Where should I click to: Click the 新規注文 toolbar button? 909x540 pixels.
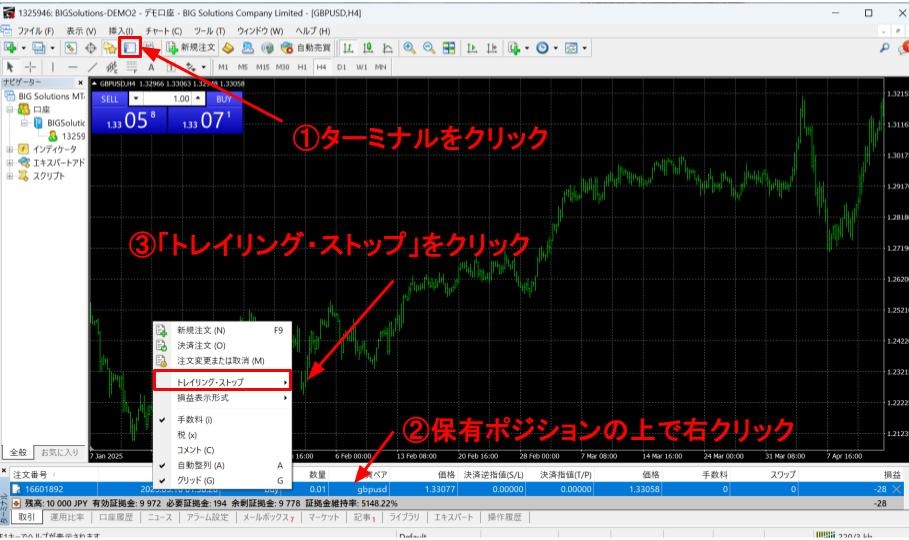click(191, 48)
